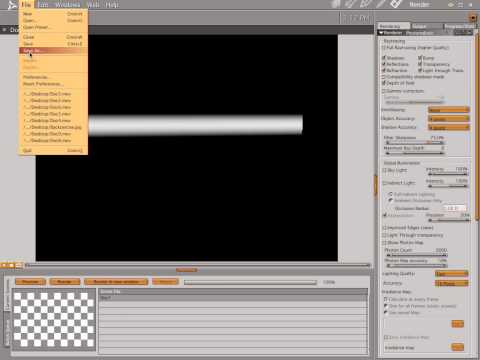Choose Quit at the bottom of the File menu
Viewport: 480px width, 360px height.
(x=53, y=151)
